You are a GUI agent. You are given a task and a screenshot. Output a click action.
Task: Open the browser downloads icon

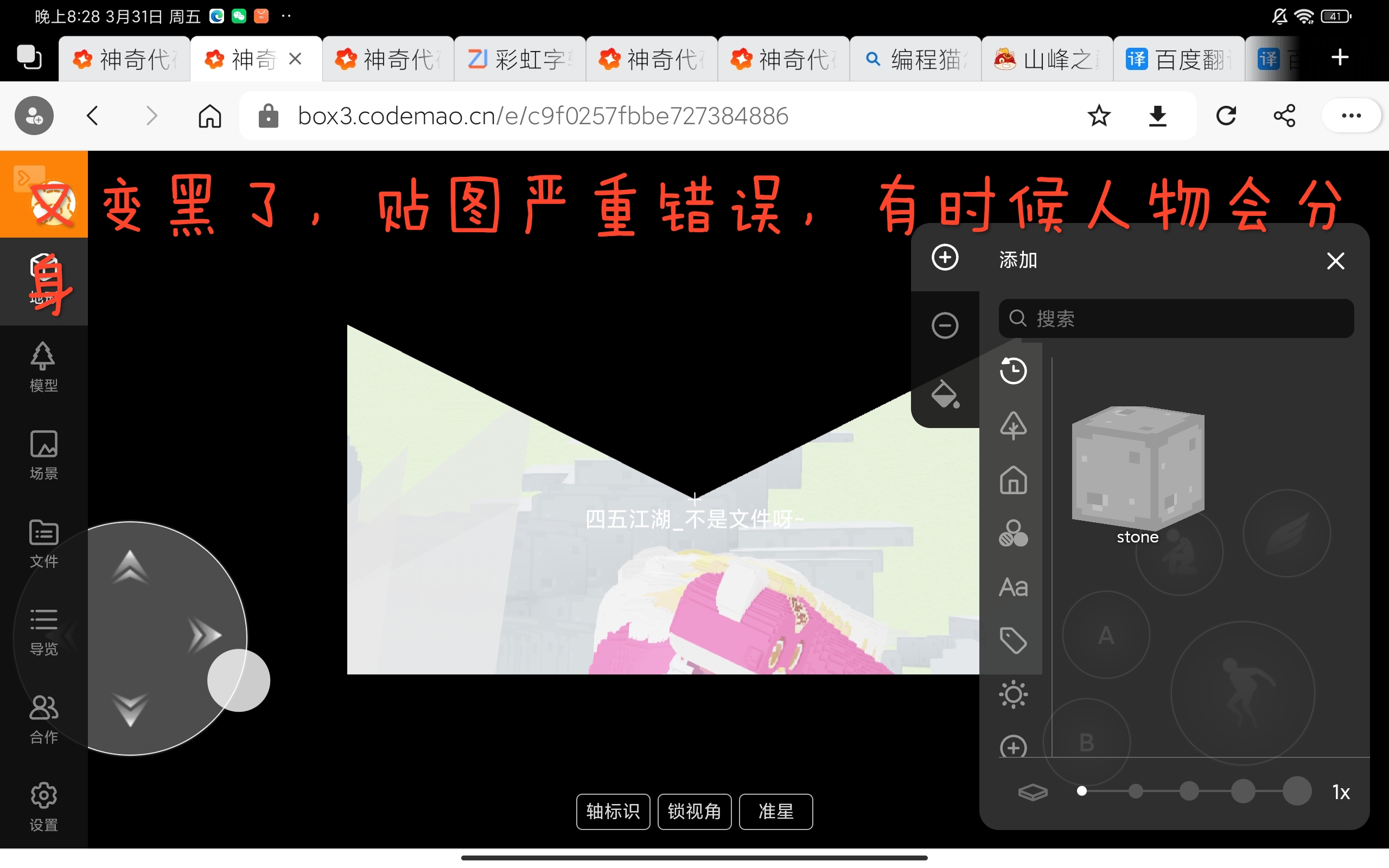pyautogui.click(x=1158, y=116)
